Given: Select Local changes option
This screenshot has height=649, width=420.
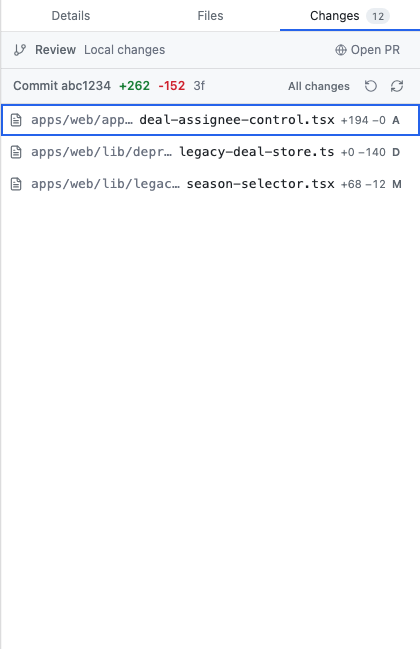Looking at the screenshot, I should 125,50.
